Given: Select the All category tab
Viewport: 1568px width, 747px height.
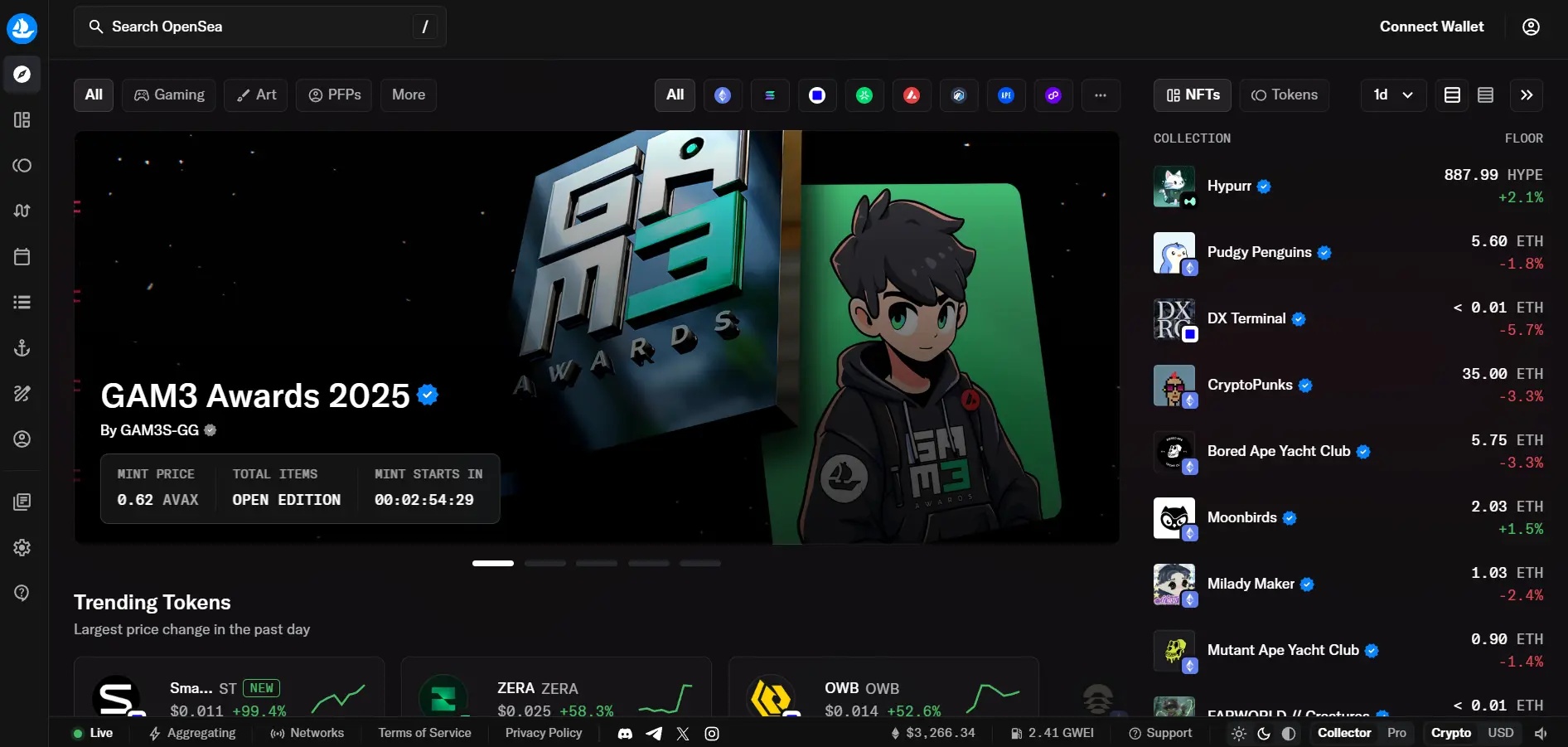Looking at the screenshot, I should 94,95.
